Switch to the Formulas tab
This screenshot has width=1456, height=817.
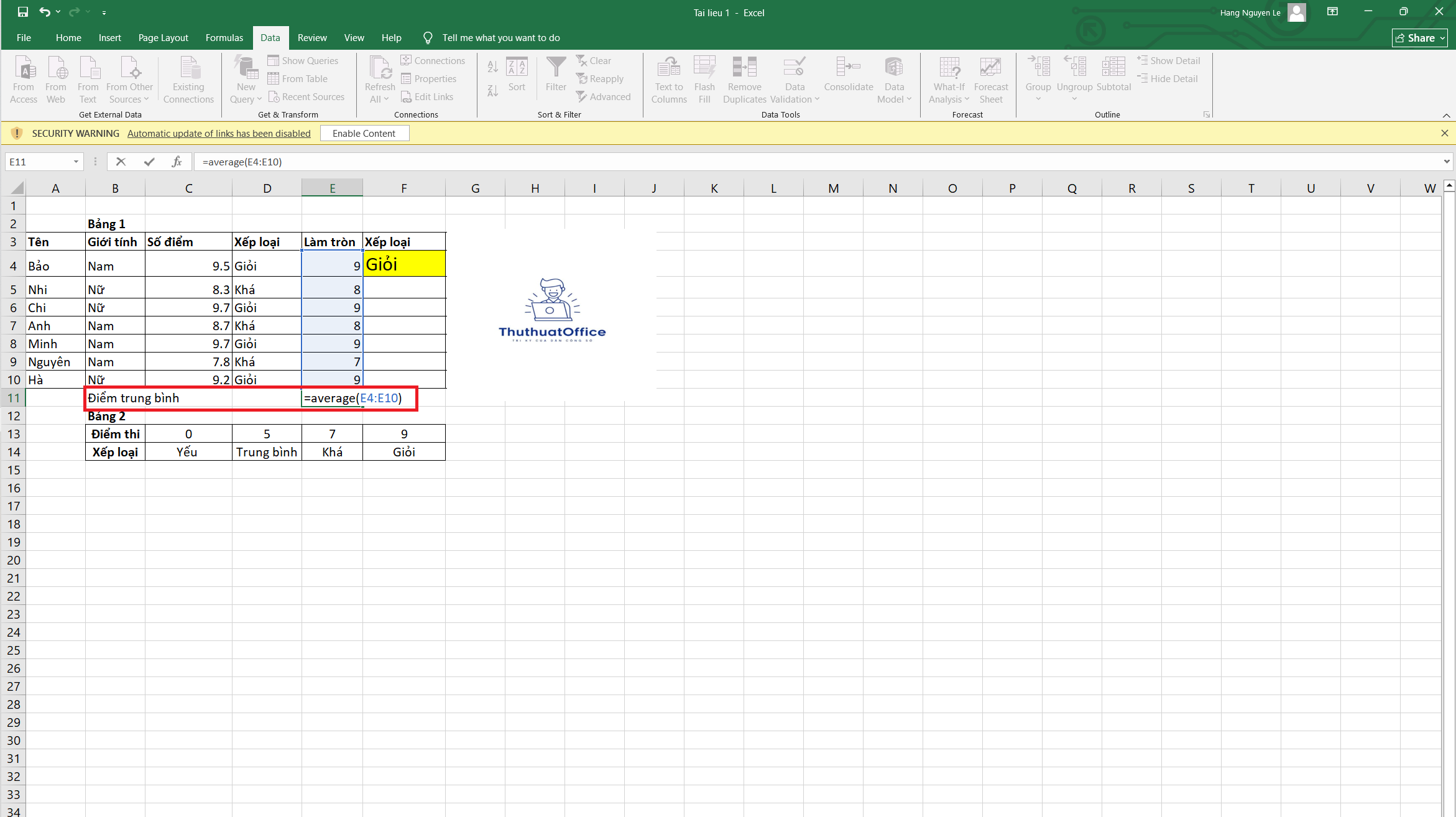224,37
